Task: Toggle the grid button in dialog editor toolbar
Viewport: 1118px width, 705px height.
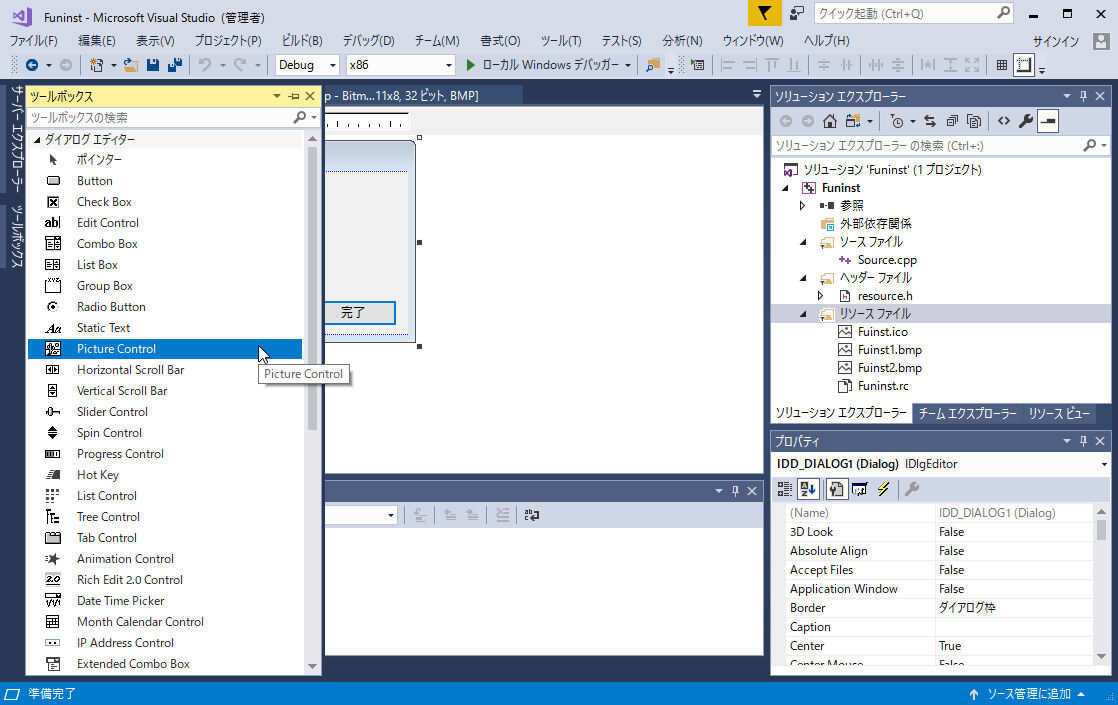Action: click(x=1002, y=65)
